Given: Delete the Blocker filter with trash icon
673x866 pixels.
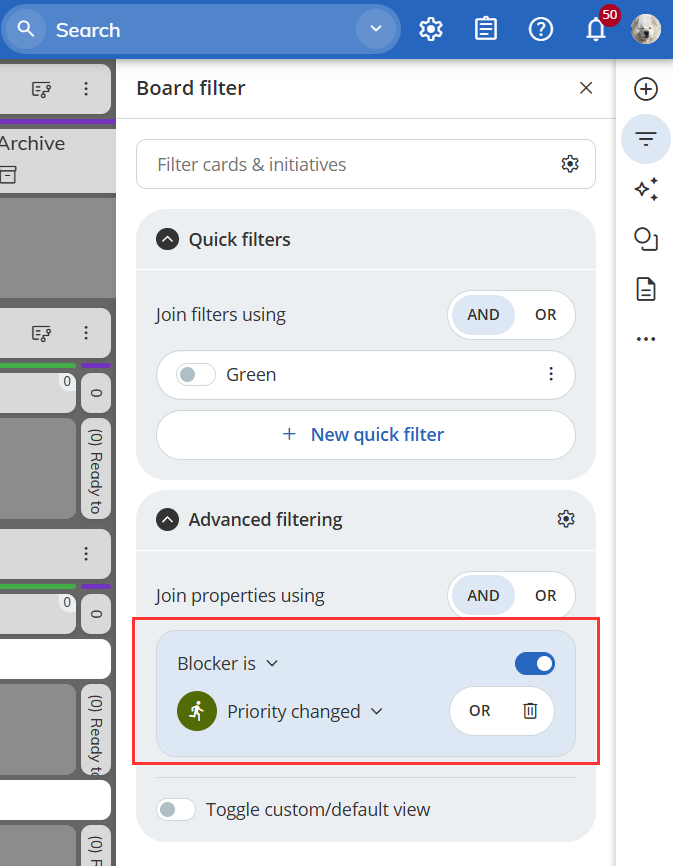Looking at the screenshot, I should coord(530,711).
